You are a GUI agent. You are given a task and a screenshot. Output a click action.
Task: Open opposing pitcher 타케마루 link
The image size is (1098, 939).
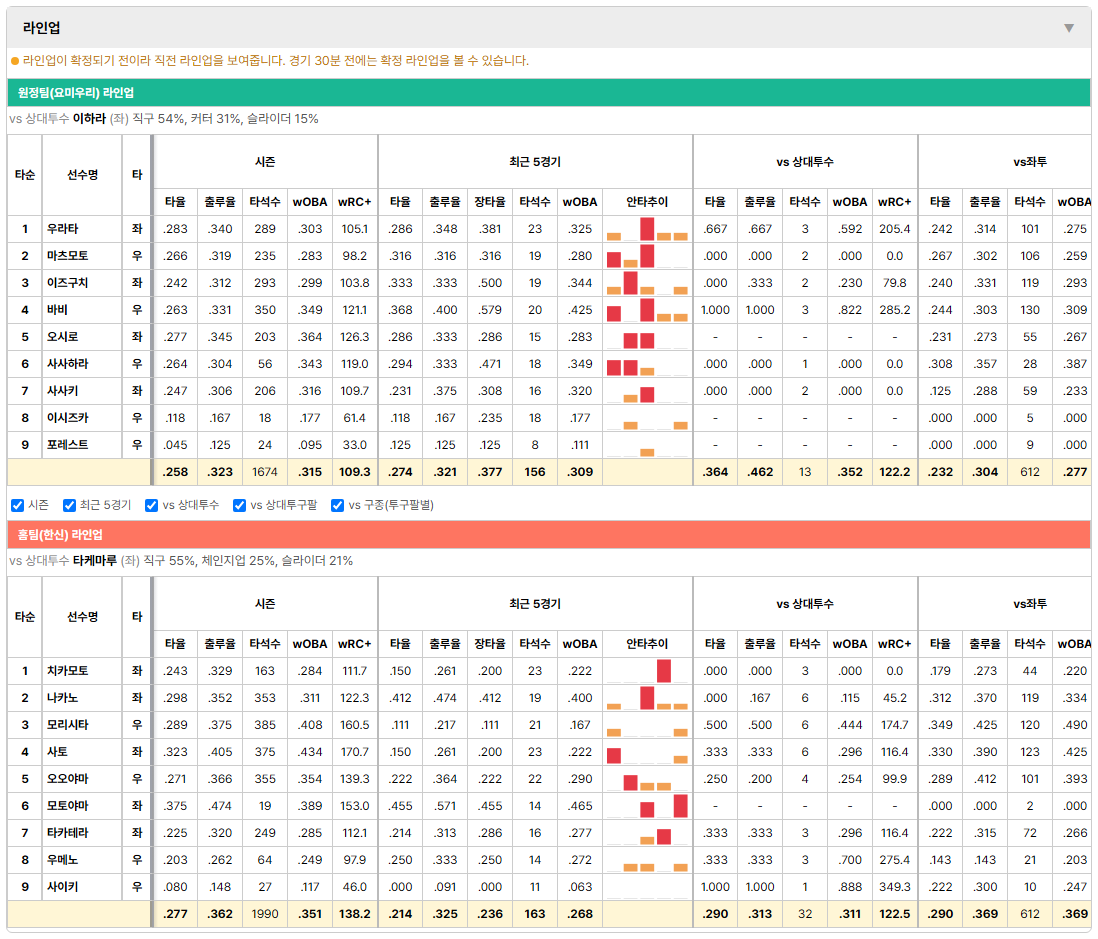tap(95, 561)
